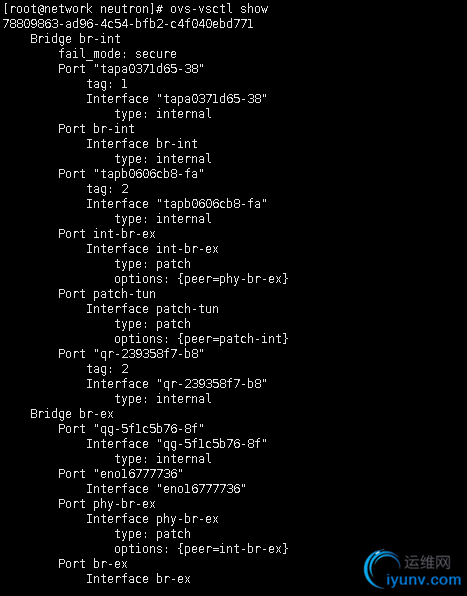Click the root@network neutron prompt

pyautogui.click(x=83, y=9)
